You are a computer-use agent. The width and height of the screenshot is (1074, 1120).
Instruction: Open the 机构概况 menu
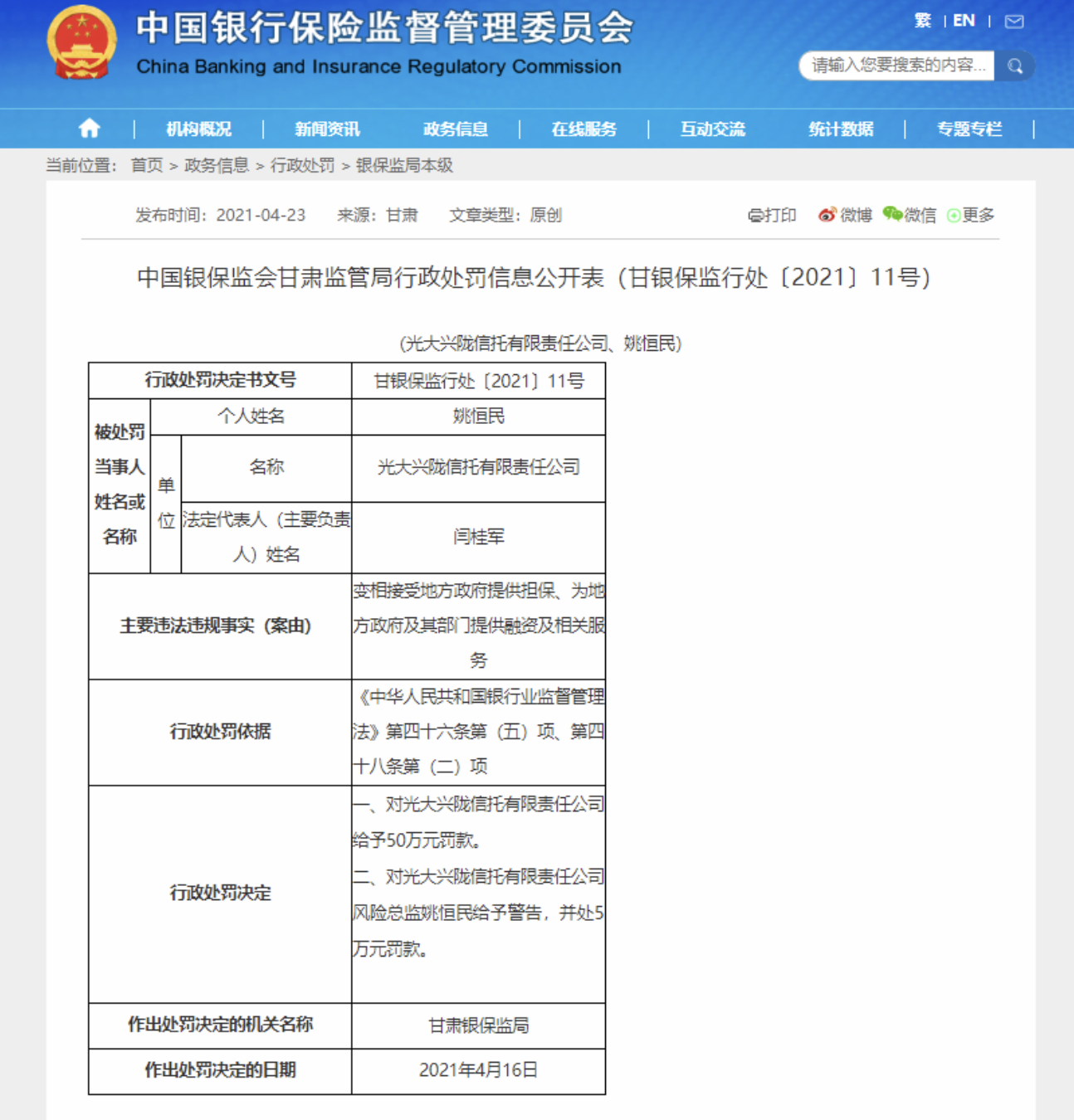tap(198, 129)
